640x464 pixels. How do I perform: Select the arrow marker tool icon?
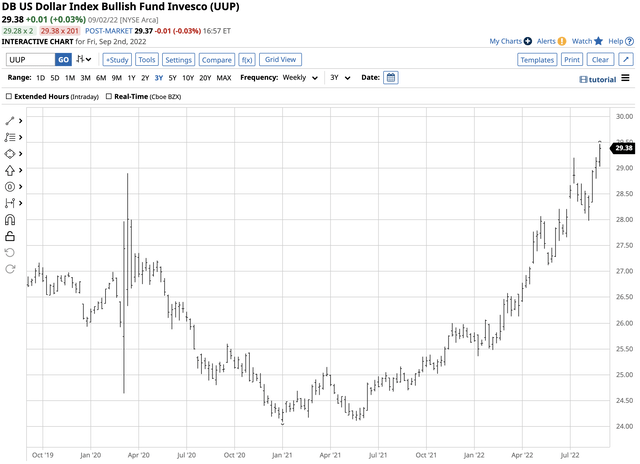(x=10, y=170)
